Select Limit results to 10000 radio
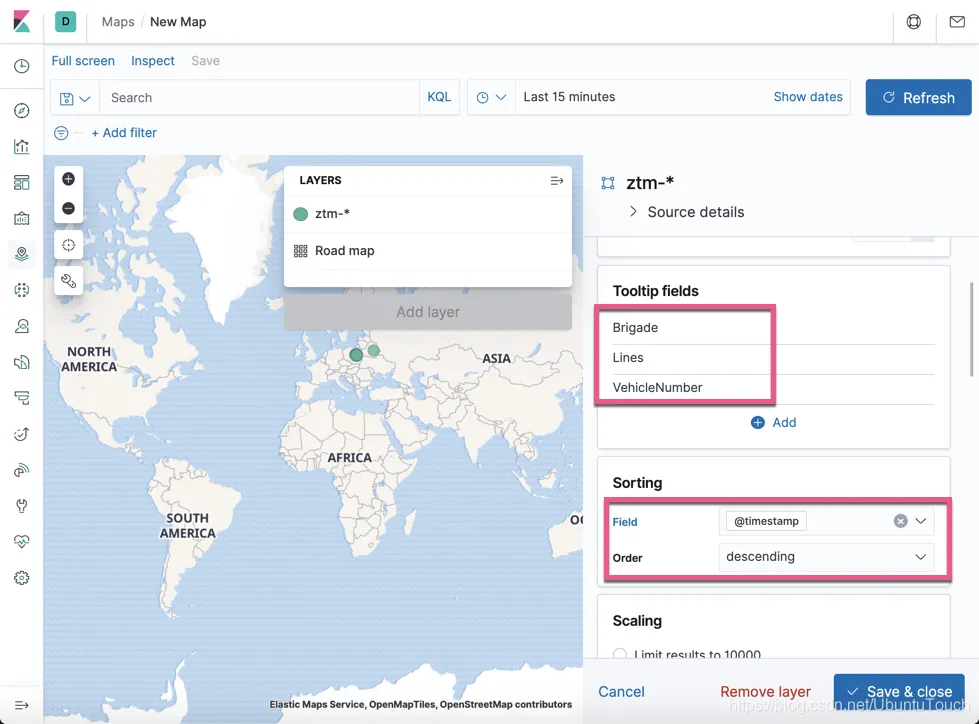Image resolution: width=979 pixels, height=724 pixels. click(x=620, y=654)
